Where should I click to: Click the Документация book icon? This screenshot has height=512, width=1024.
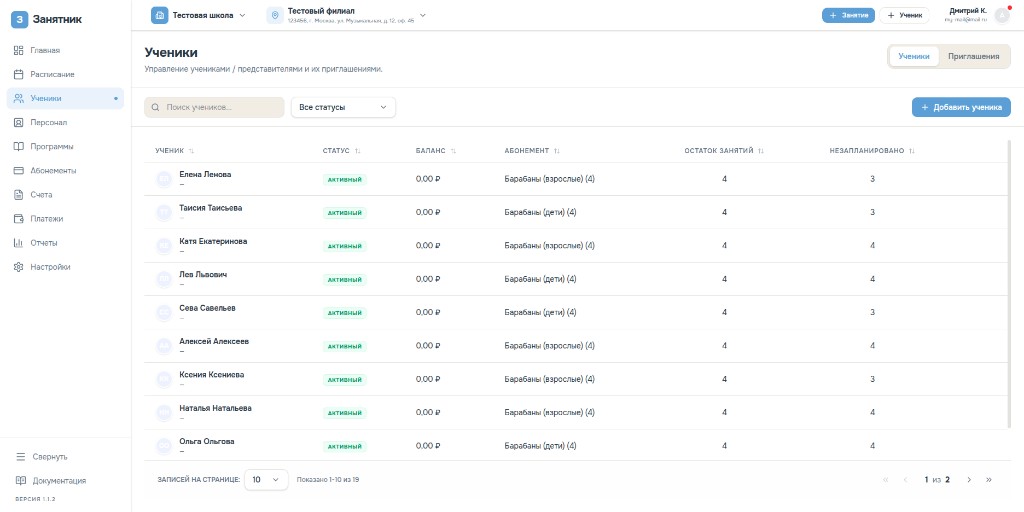pos(21,481)
